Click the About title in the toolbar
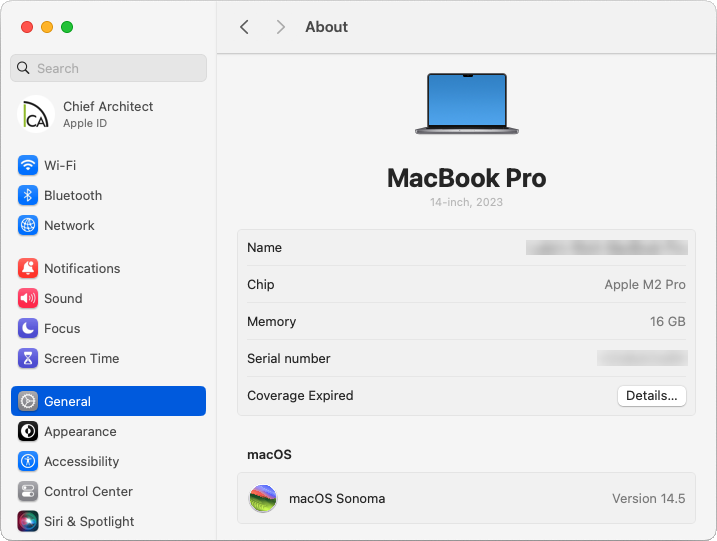This screenshot has height=541, width=717. tap(326, 27)
